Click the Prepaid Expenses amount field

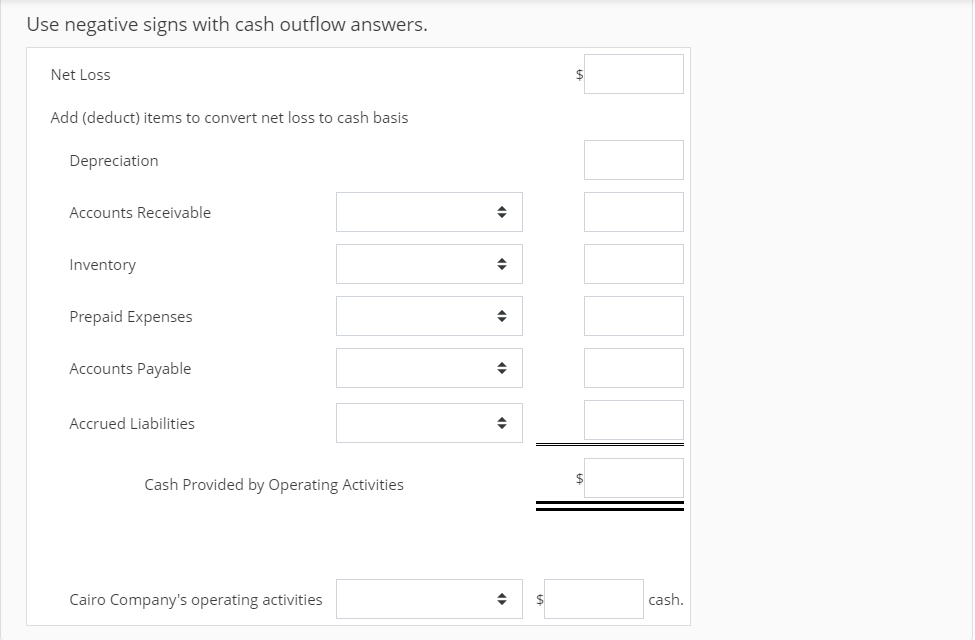coord(634,316)
